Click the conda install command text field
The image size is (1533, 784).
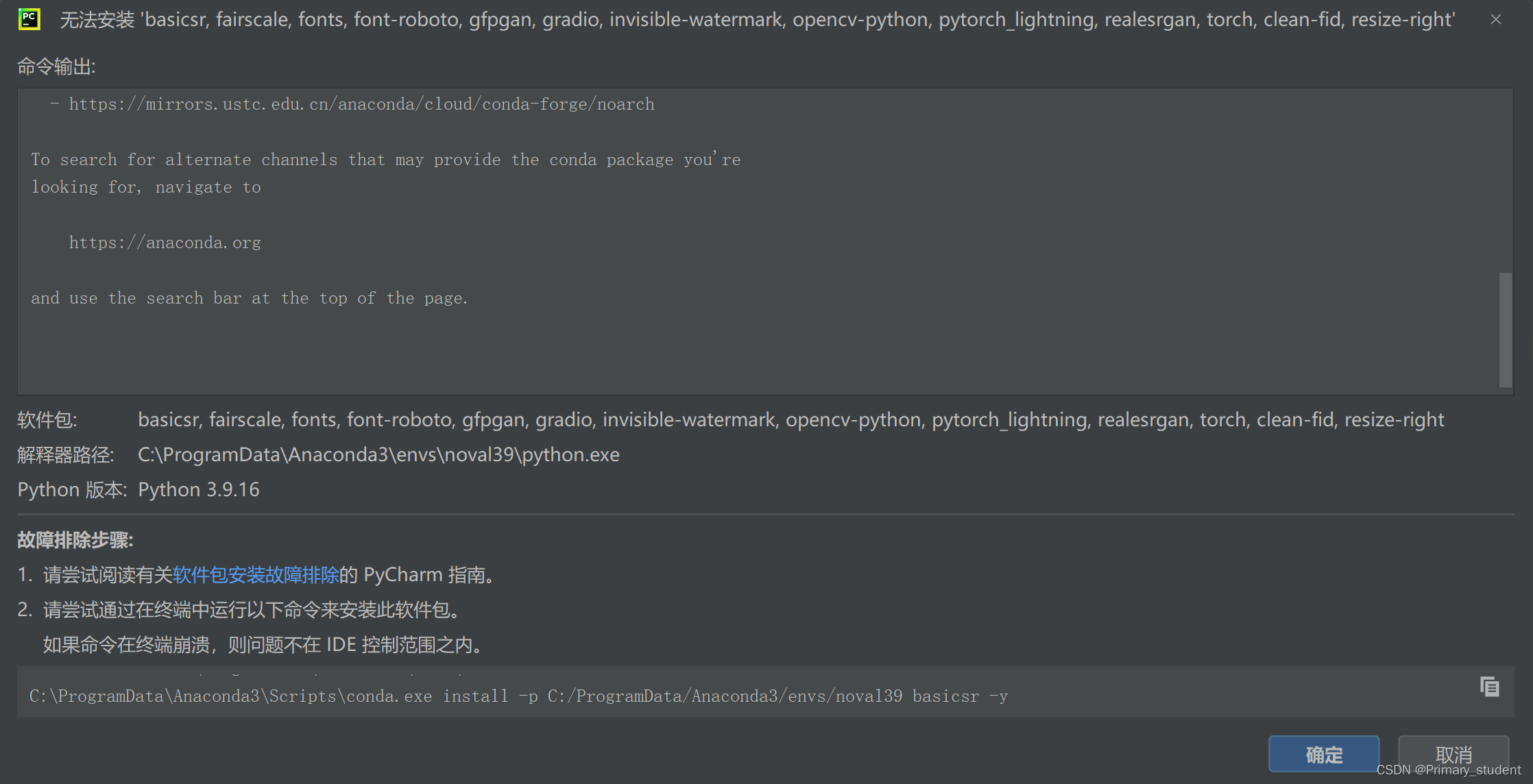tap(766, 692)
